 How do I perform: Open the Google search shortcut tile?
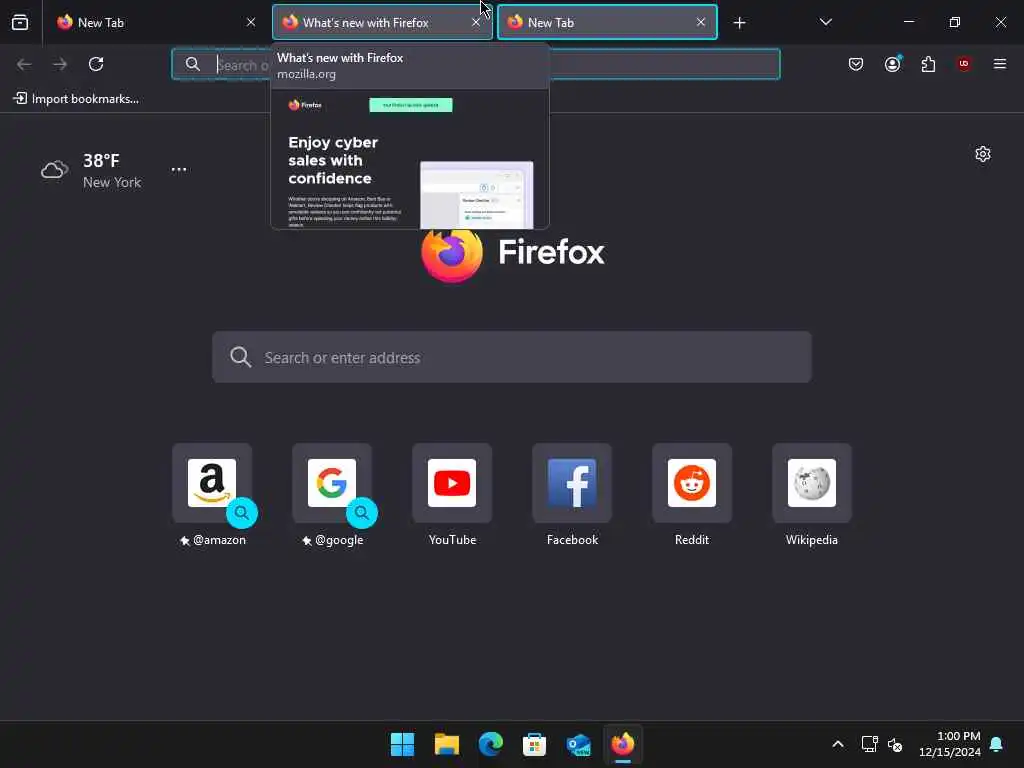pos(332,483)
